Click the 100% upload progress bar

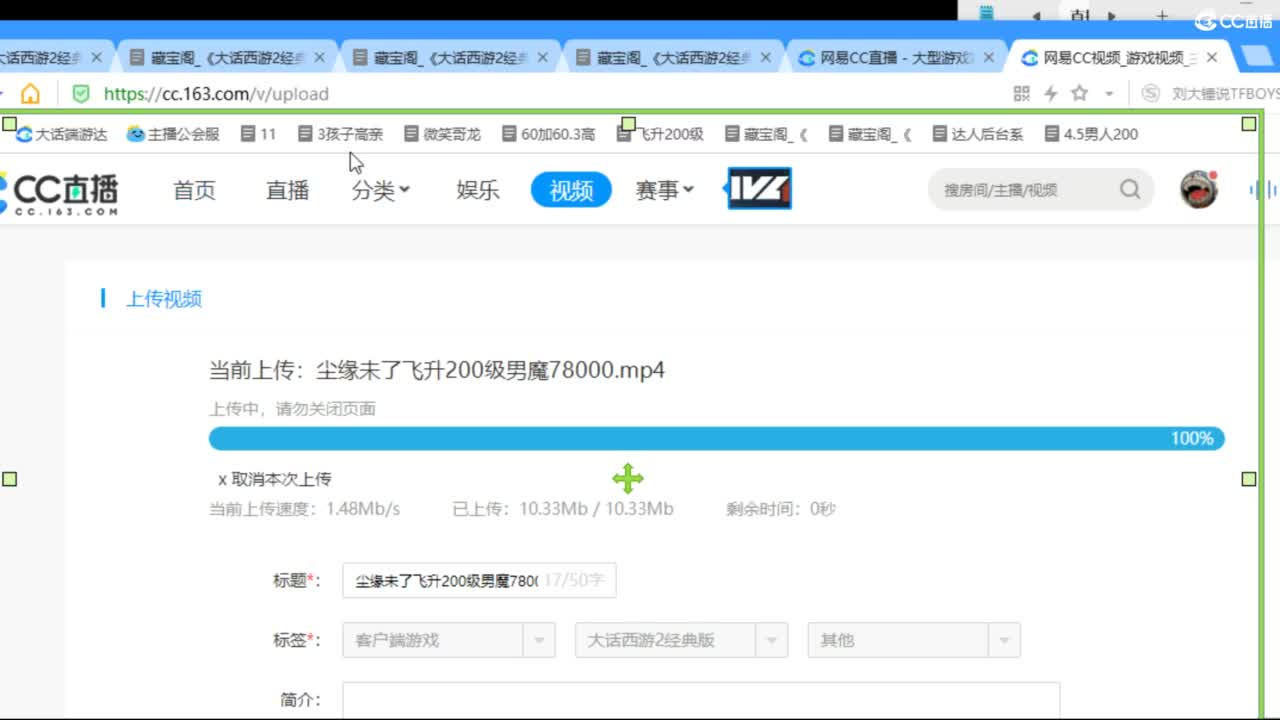(716, 438)
